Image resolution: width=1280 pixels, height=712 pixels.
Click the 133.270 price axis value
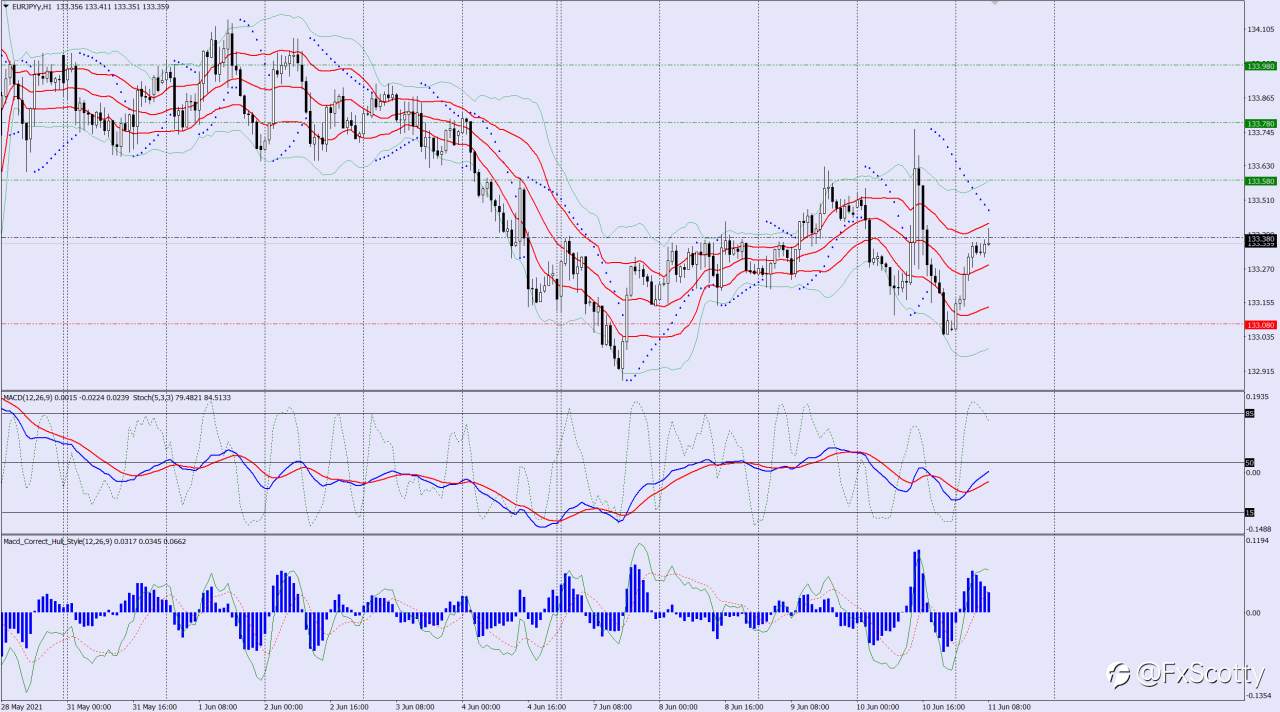[1260, 269]
